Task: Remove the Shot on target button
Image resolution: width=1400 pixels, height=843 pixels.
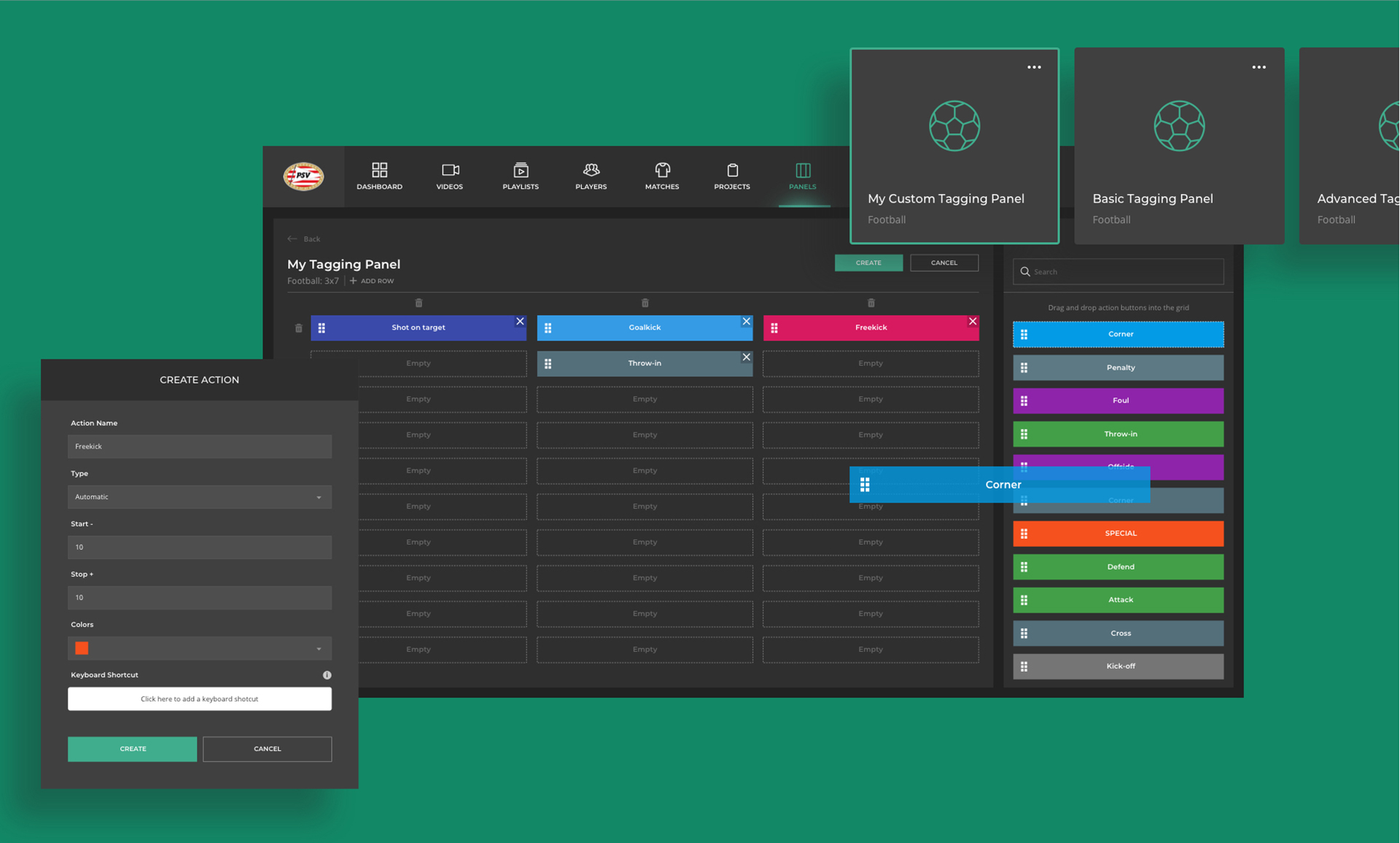Action: [x=520, y=321]
